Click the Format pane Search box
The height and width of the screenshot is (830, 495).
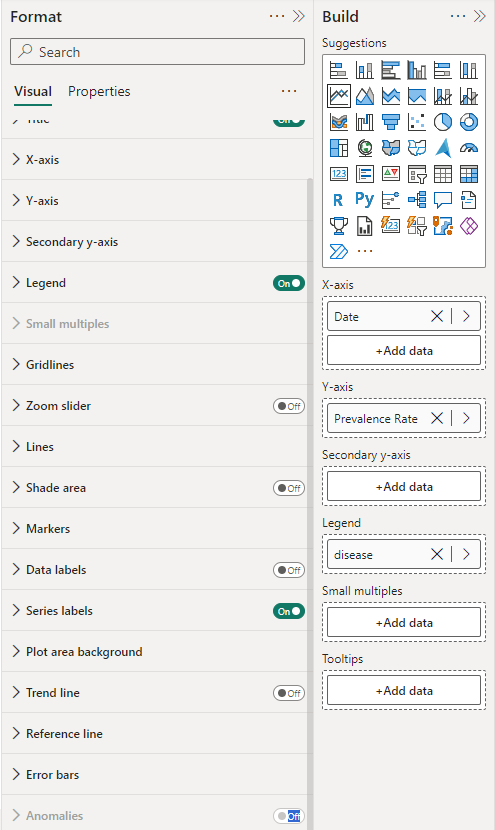point(157,52)
